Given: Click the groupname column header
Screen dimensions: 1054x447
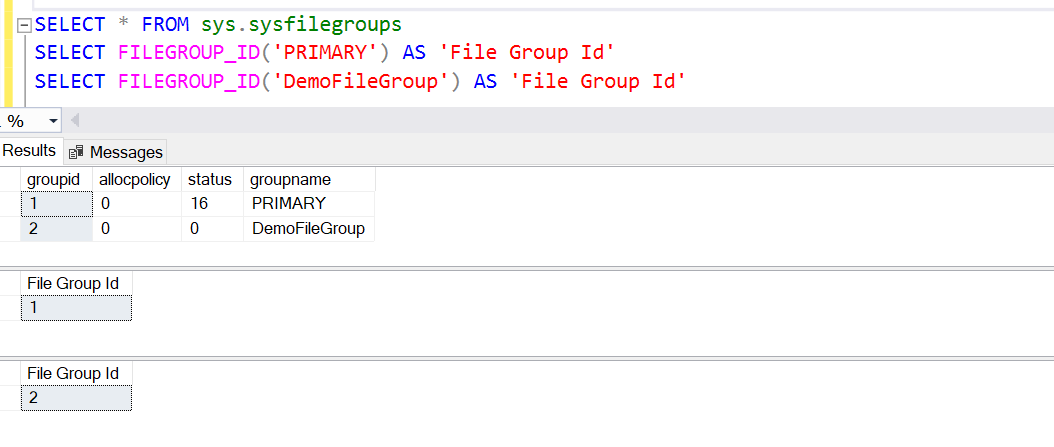Looking at the screenshot, I should tap(290, 179).
